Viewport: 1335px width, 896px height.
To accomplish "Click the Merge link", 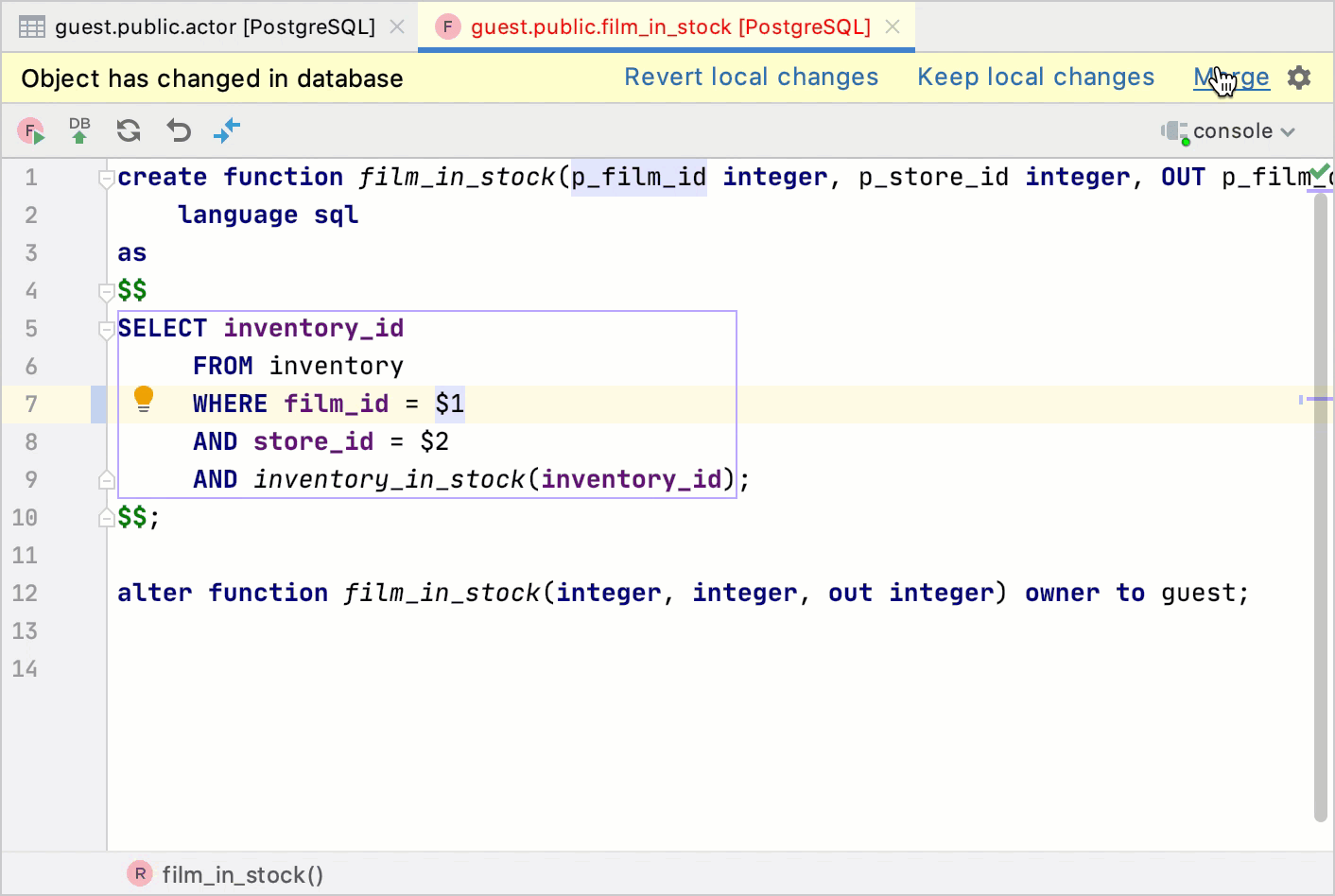I will pyautogui.click(x=1231, y=77).
